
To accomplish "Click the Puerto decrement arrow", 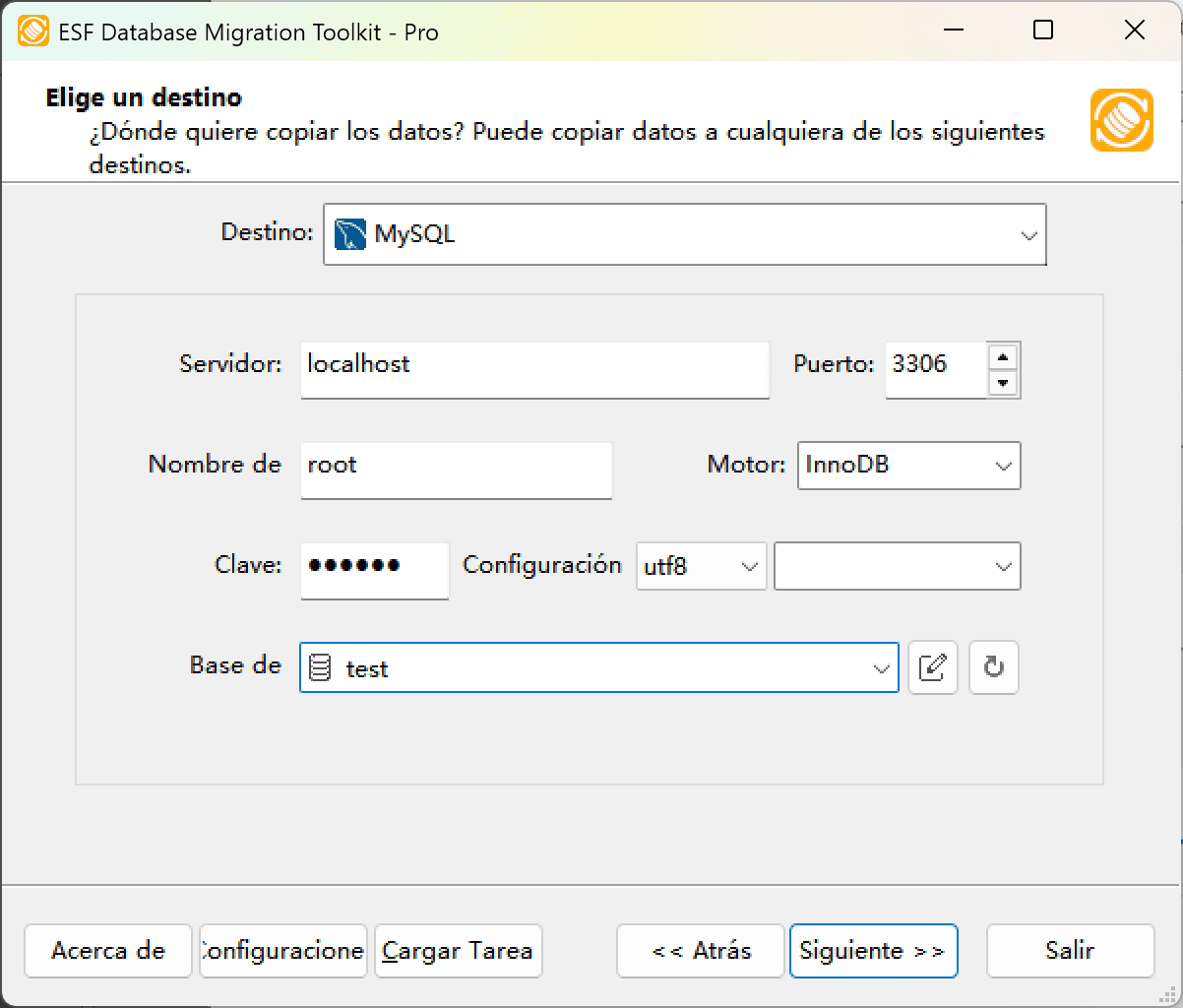I will pos(1003,383).
